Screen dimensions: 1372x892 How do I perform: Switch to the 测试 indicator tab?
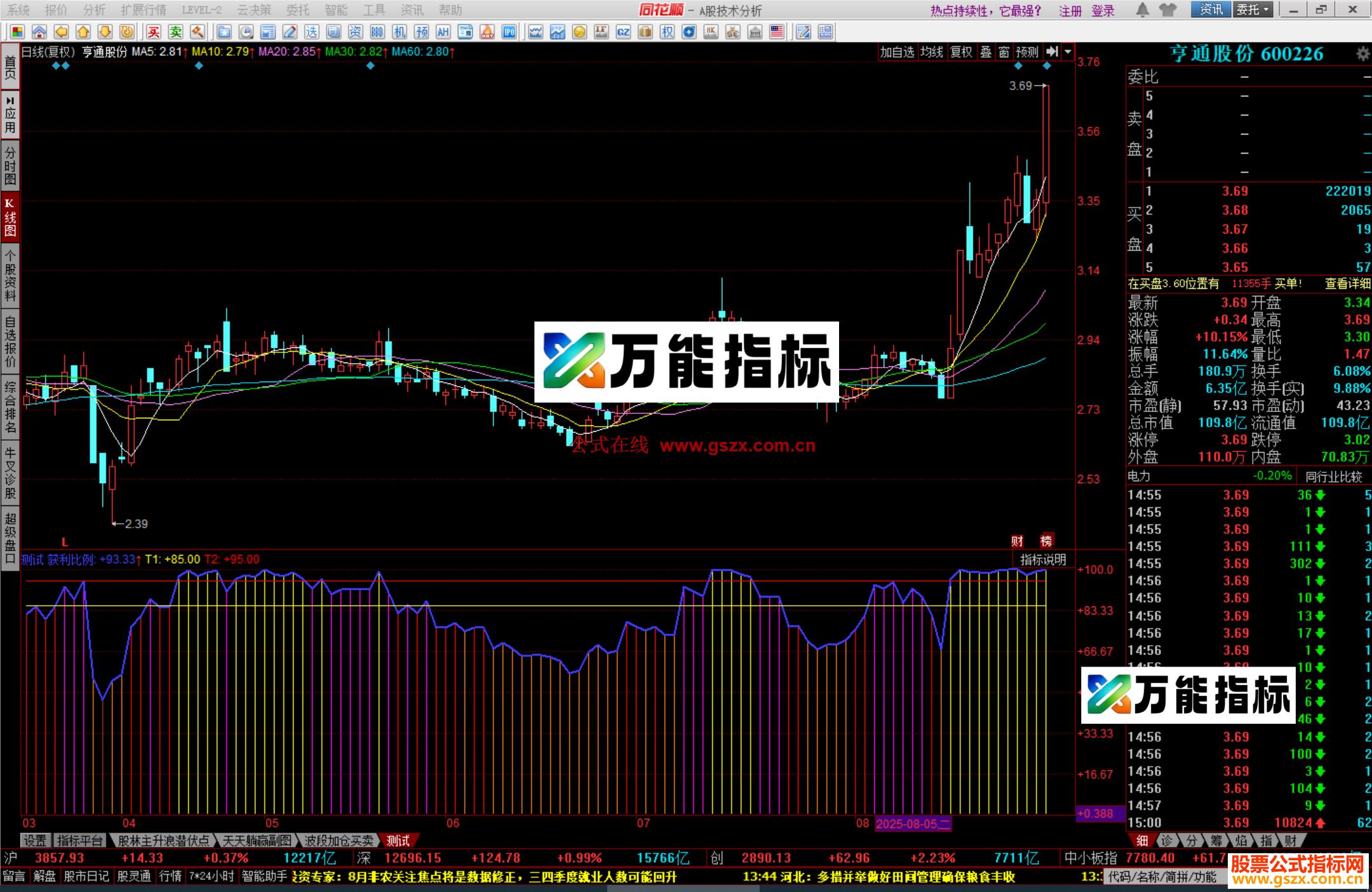(x=399, y=839)
